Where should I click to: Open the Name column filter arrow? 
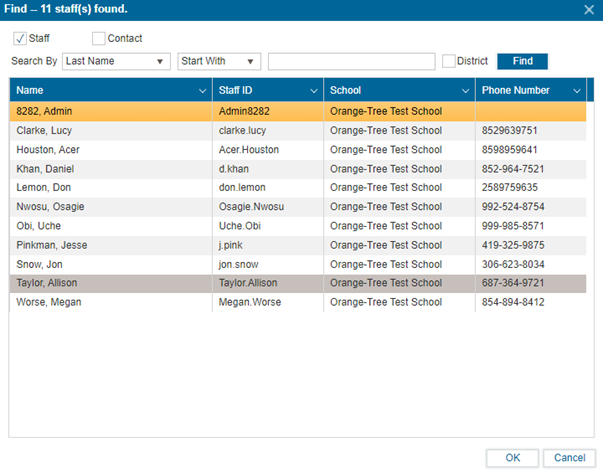(203, 91)
